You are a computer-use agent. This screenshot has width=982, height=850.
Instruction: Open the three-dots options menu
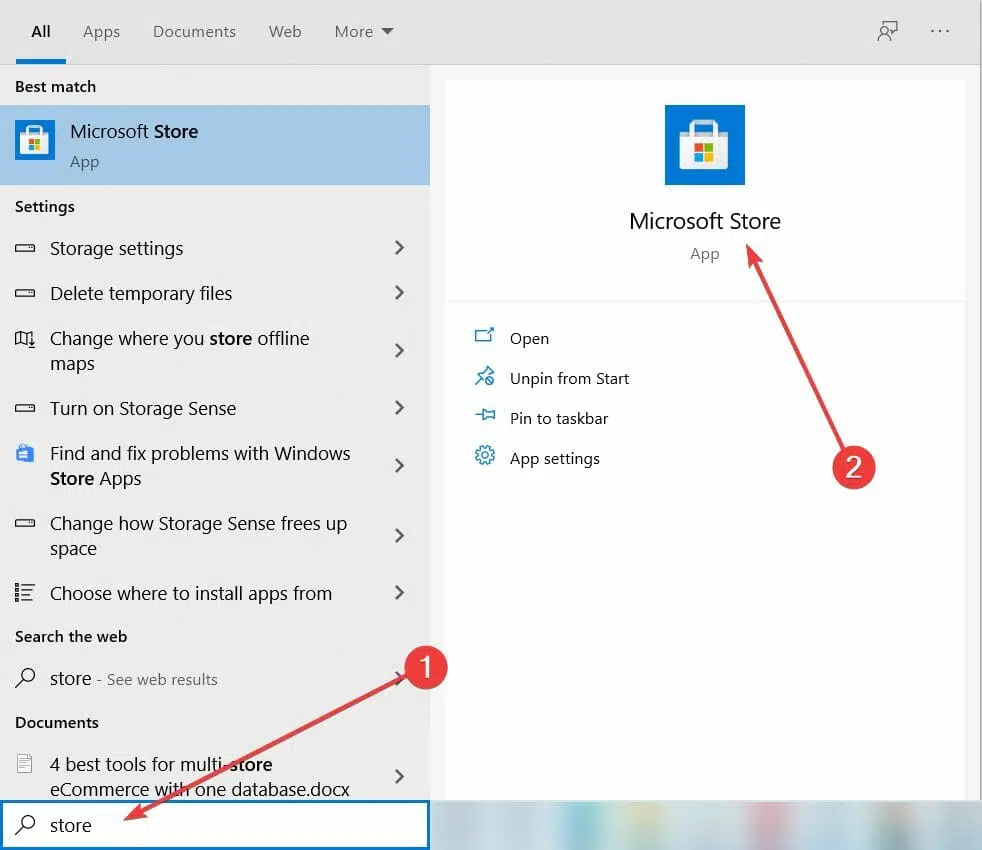tap(939, 31)
